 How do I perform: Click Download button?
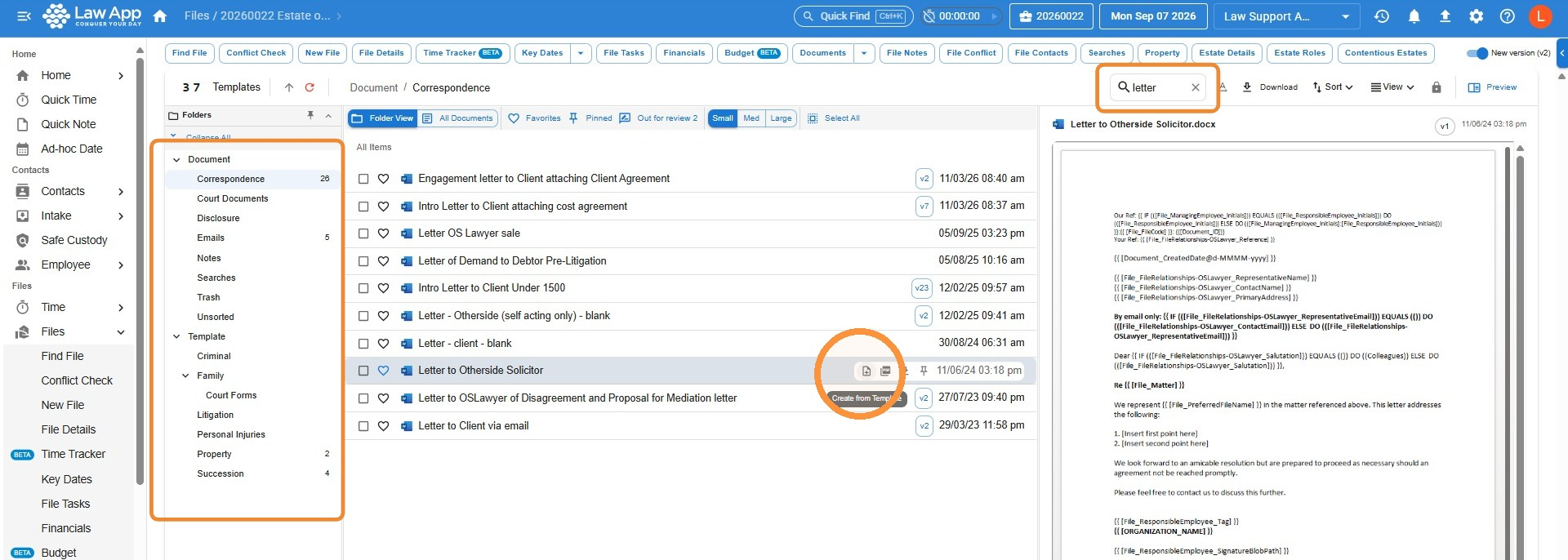pos(1270,87)
